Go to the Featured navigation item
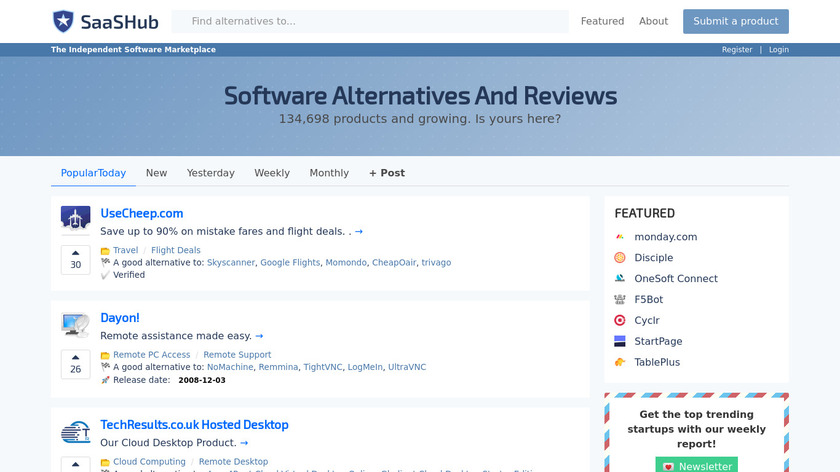Image resolution: width=840 pixels, height=472 pixels. pyautogui.click(x=602, y=21)
